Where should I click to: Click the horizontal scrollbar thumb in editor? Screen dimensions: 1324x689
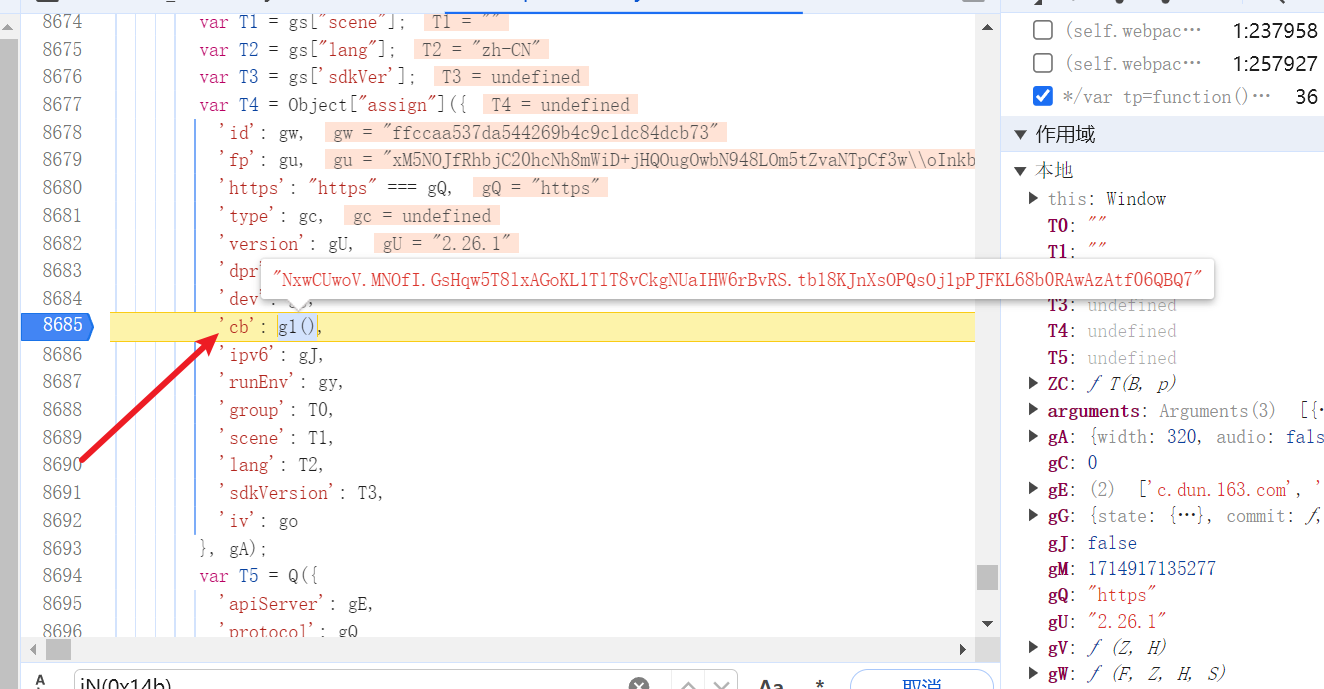pos(59,650)
